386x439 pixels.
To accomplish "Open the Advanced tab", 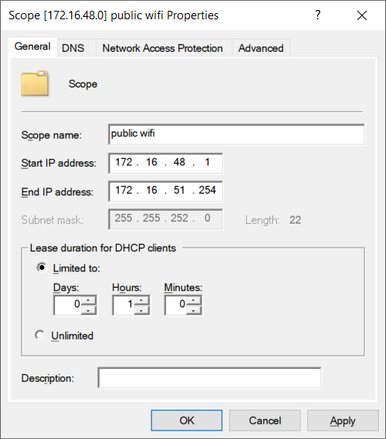I will click(261, 48).
